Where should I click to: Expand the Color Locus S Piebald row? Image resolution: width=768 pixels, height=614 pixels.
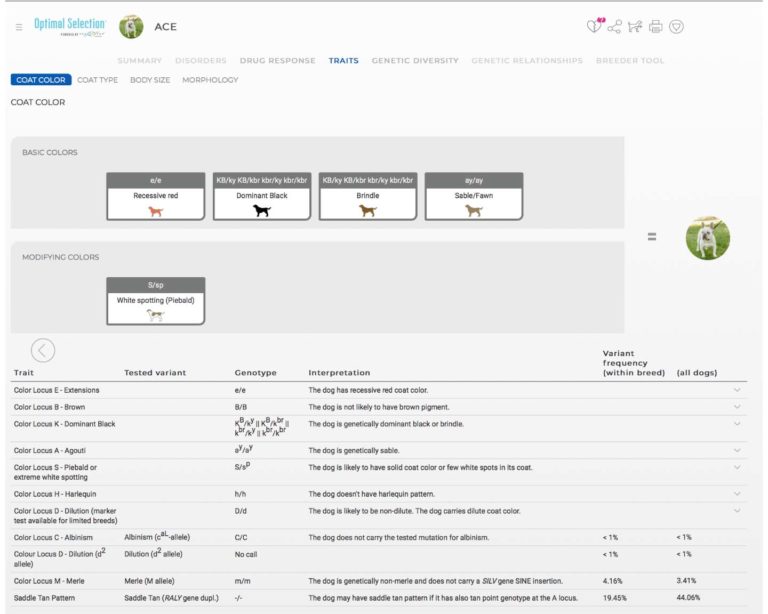coord(737,468)
